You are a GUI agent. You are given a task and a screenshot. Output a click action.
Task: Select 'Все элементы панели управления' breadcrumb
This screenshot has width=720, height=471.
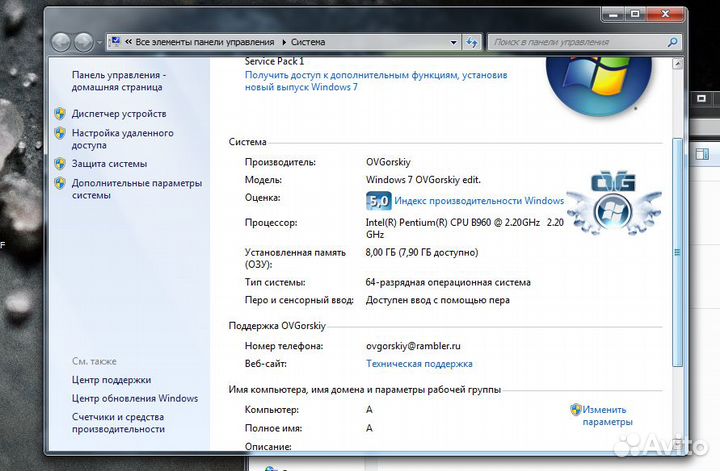tap(205, 42)
